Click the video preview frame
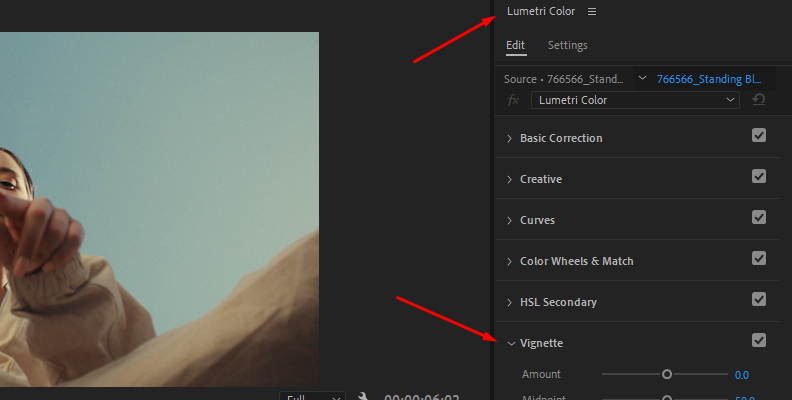Screen dimensions: 792x400 [x=159, y=209]
